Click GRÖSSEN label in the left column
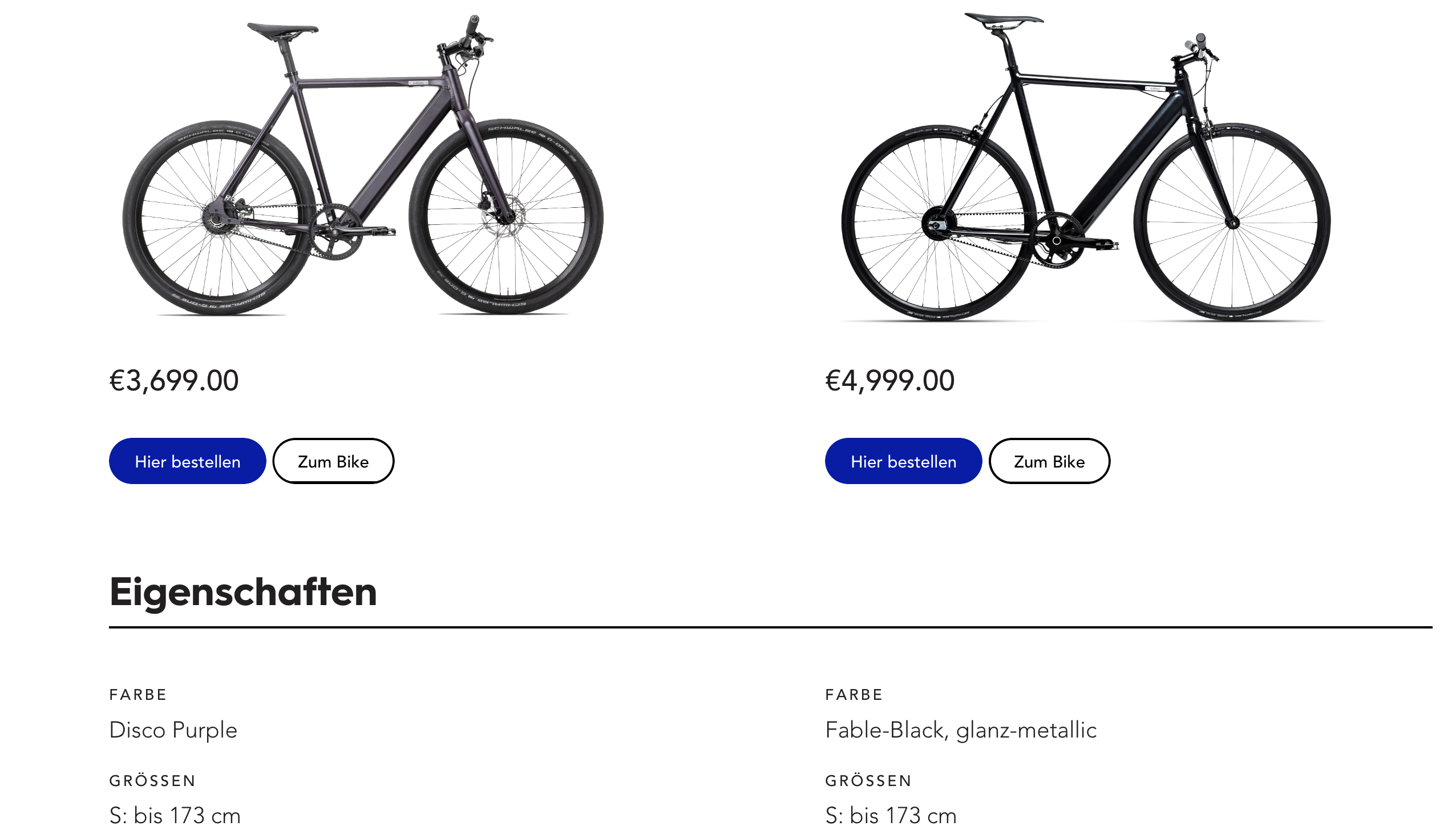Screen dimensions: 1456x838 tap(152, 780)
